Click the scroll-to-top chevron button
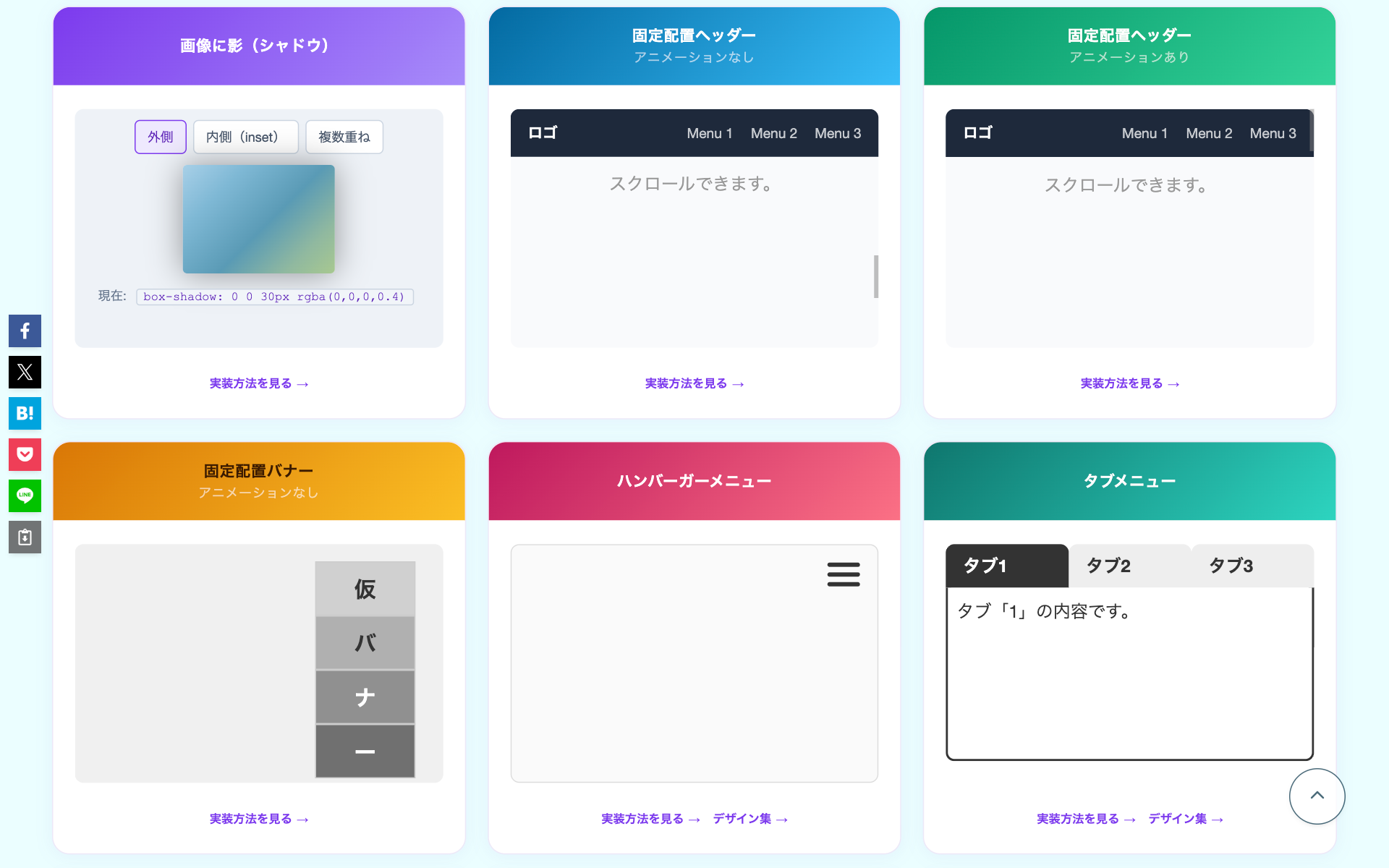The width and height of the screenshot is (1389, 868). click(x=1317, y=796)
